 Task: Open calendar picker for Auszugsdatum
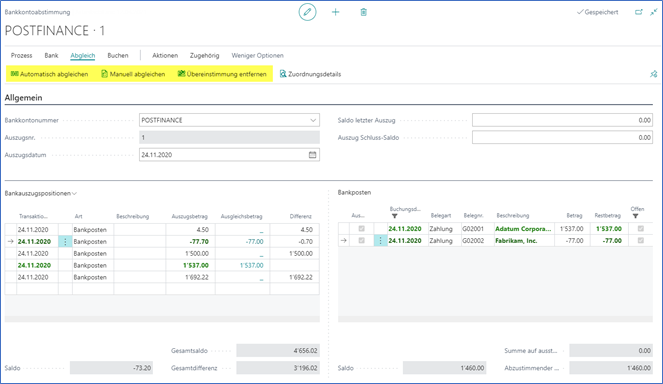click(x=312, y=155)
